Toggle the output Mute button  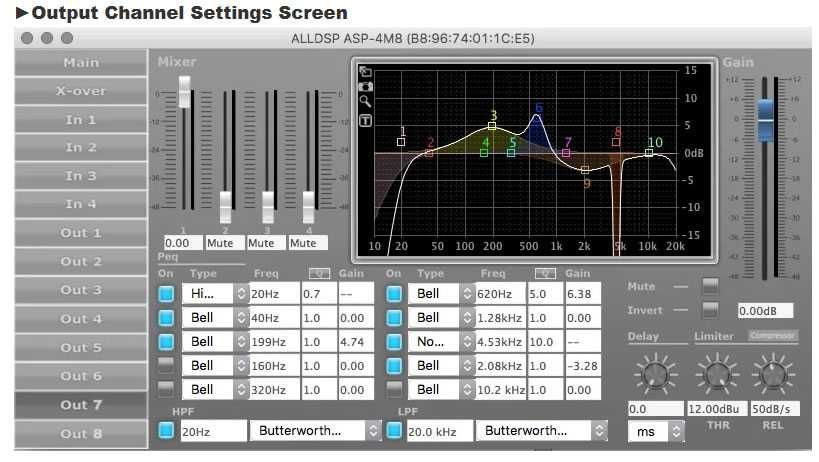(710, 286)
